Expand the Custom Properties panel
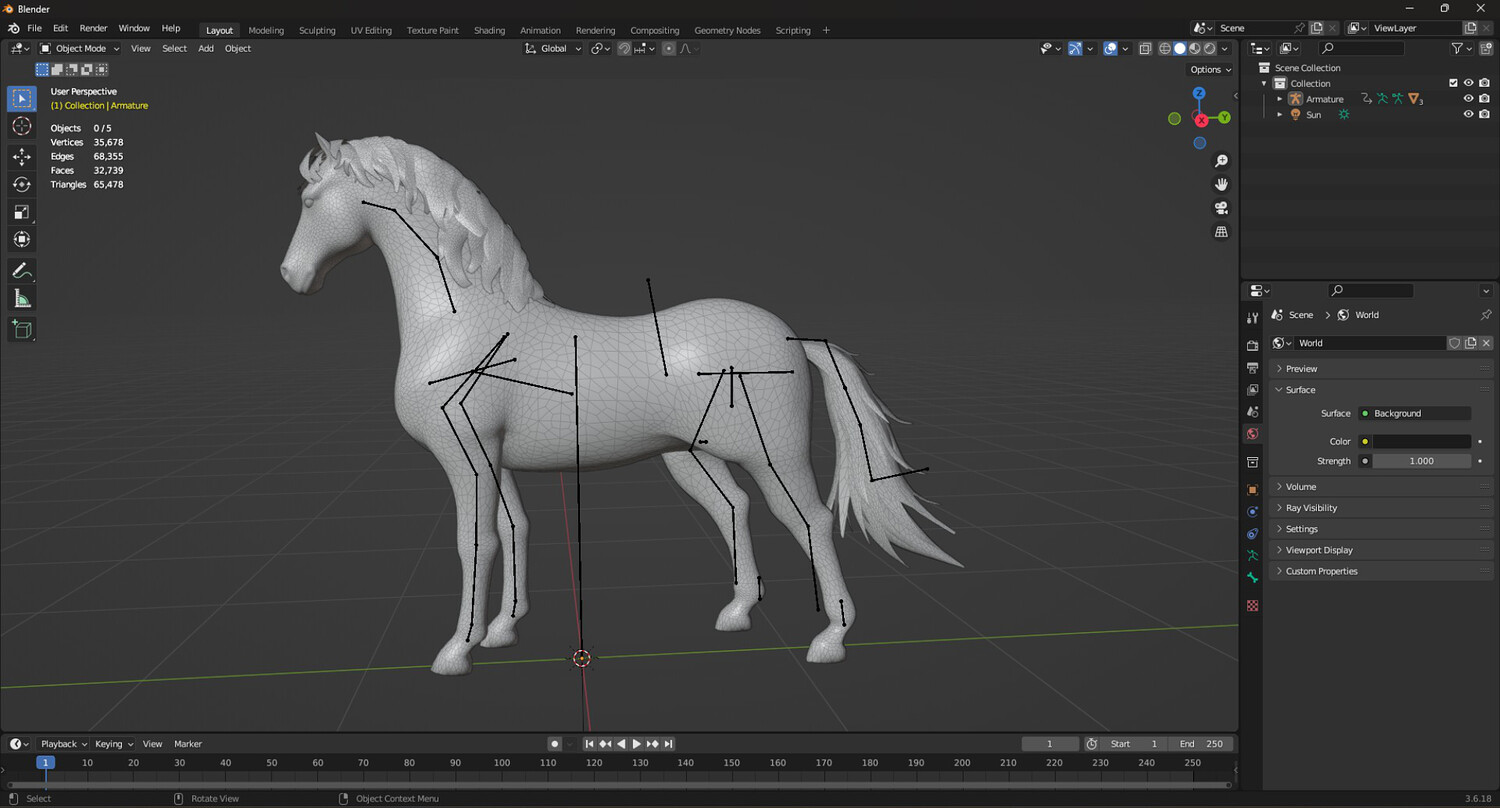Image resolution: width=1500 pixels, height=808 pixels. pos(1380,571)
